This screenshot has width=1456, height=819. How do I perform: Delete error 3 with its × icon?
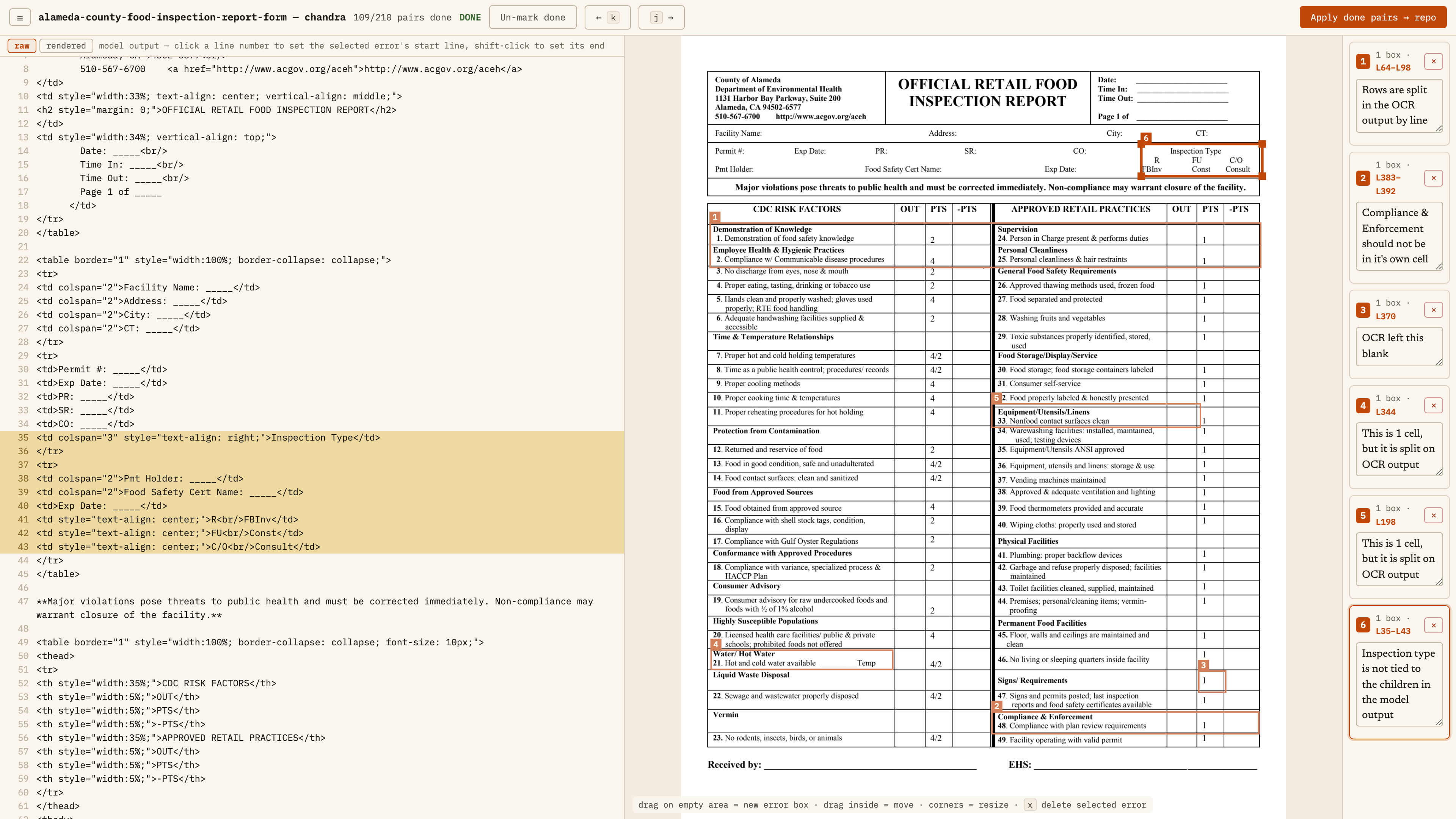(1433, 310)
